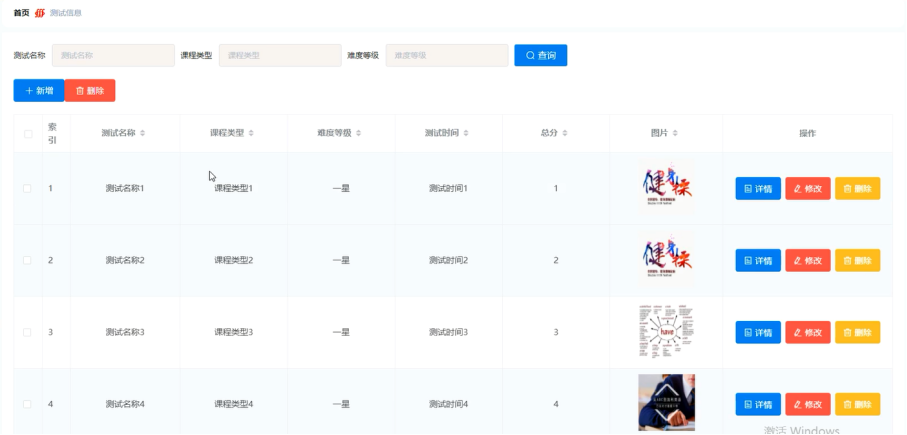
Task: Click the cell text 课程类型1
Action: coord(234,189)
